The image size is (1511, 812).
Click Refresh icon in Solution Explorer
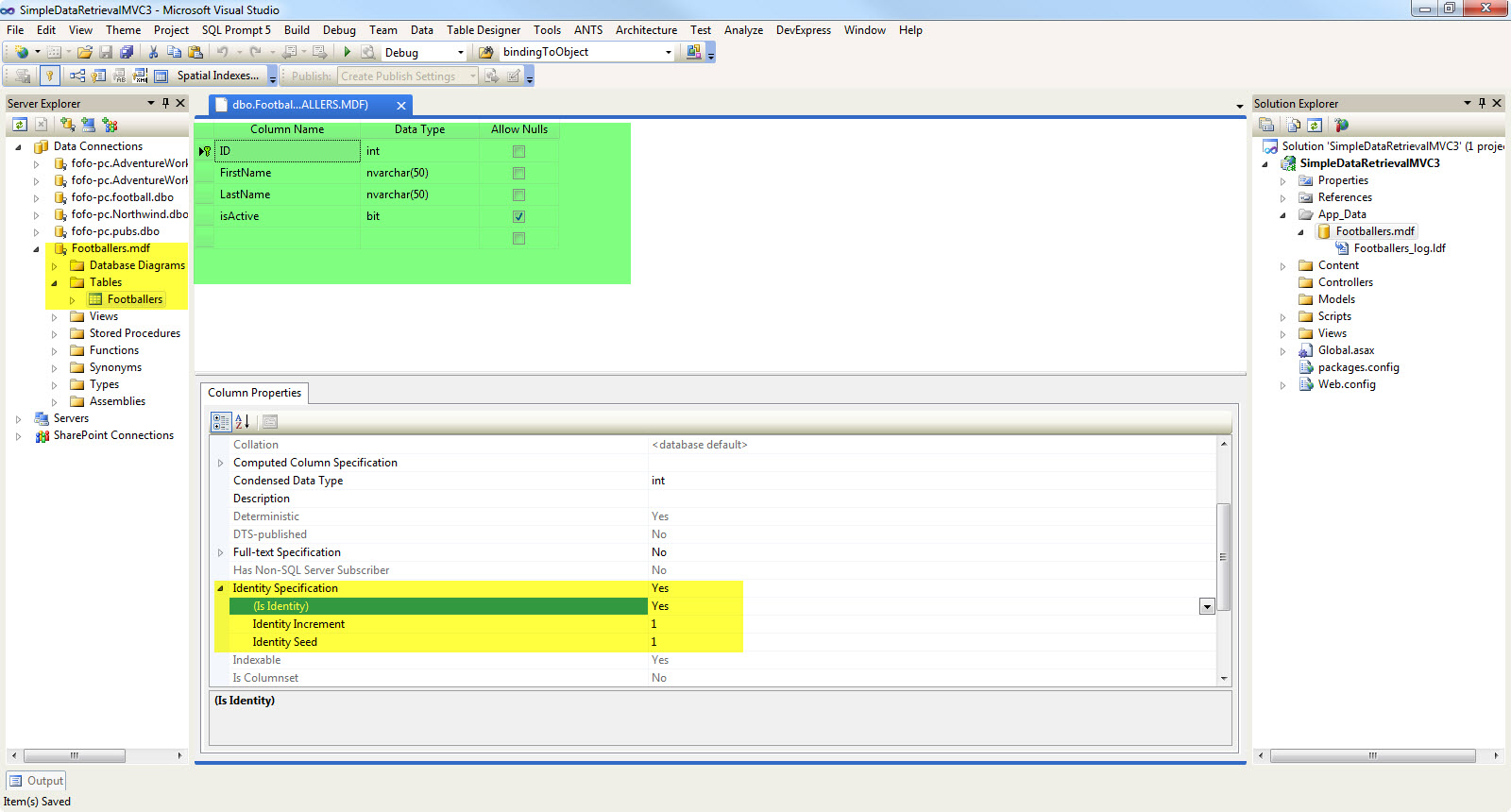coord(1315,125)
